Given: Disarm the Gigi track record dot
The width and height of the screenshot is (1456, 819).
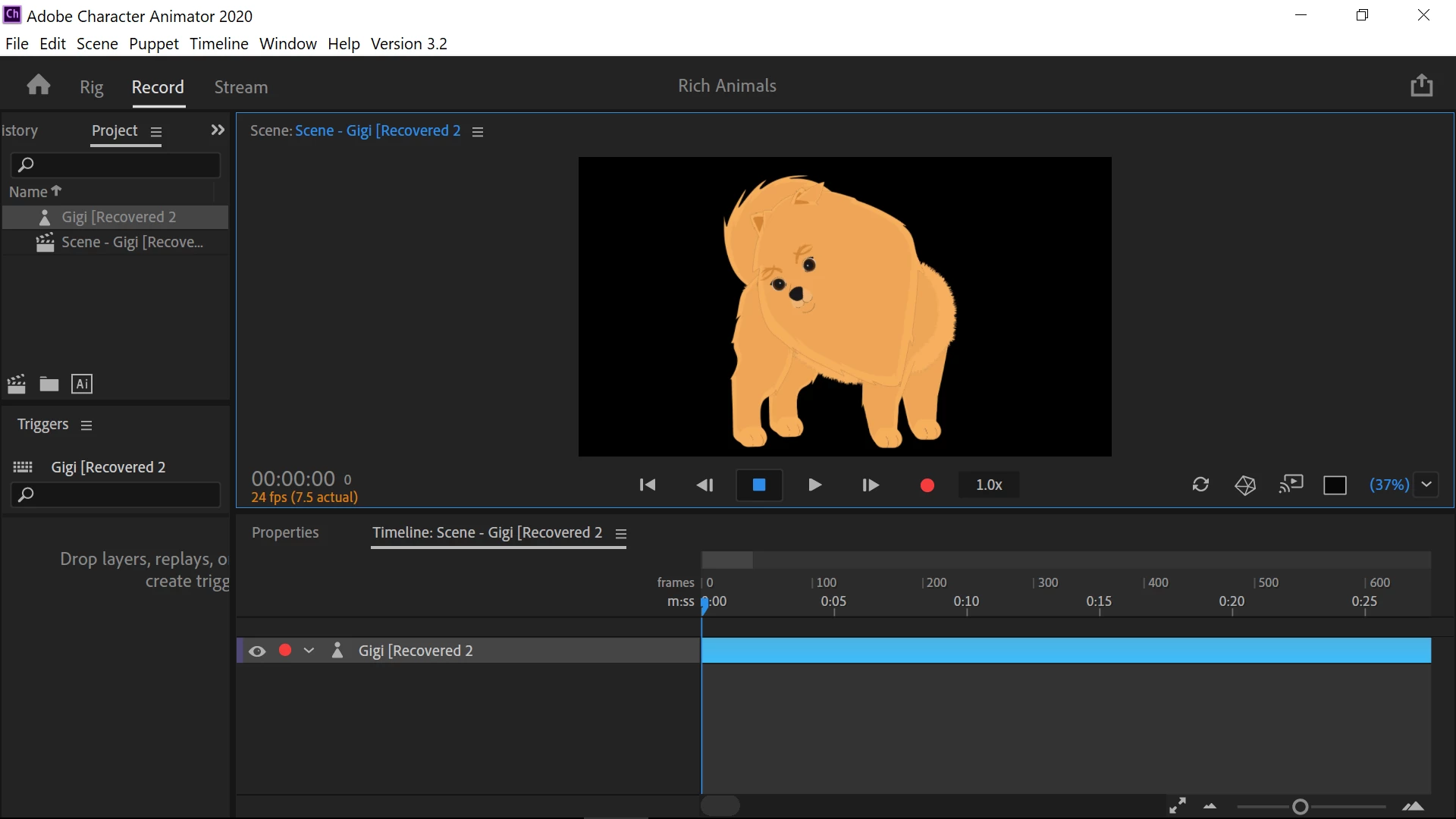Looking at the screenshot, I should click(x=285, y=651).
